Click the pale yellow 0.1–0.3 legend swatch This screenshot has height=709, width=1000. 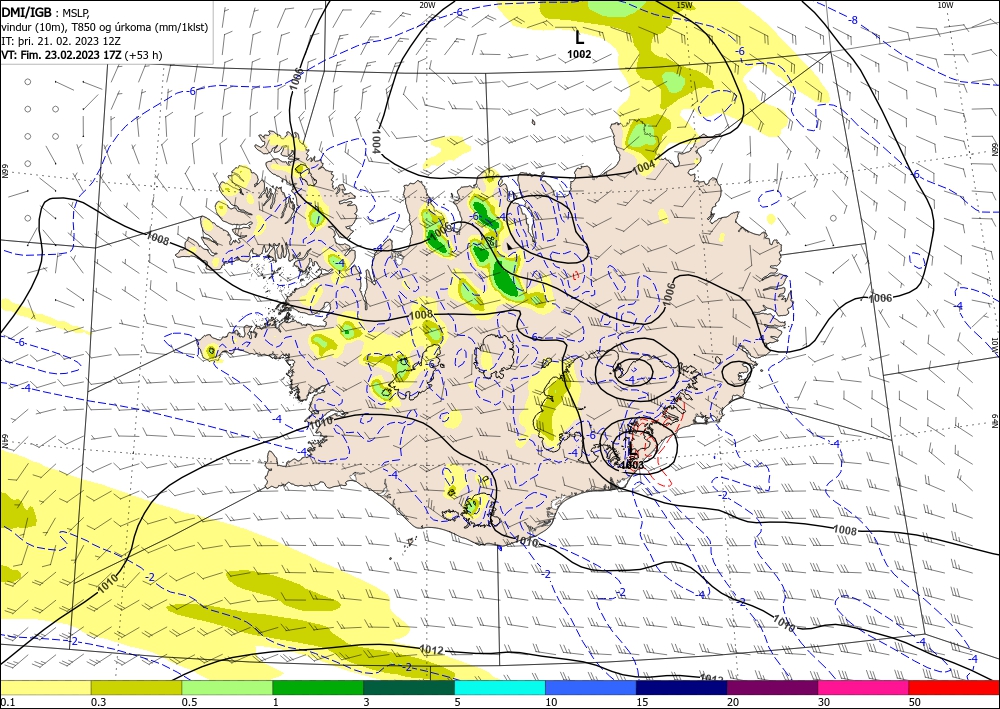coord(45,687)
